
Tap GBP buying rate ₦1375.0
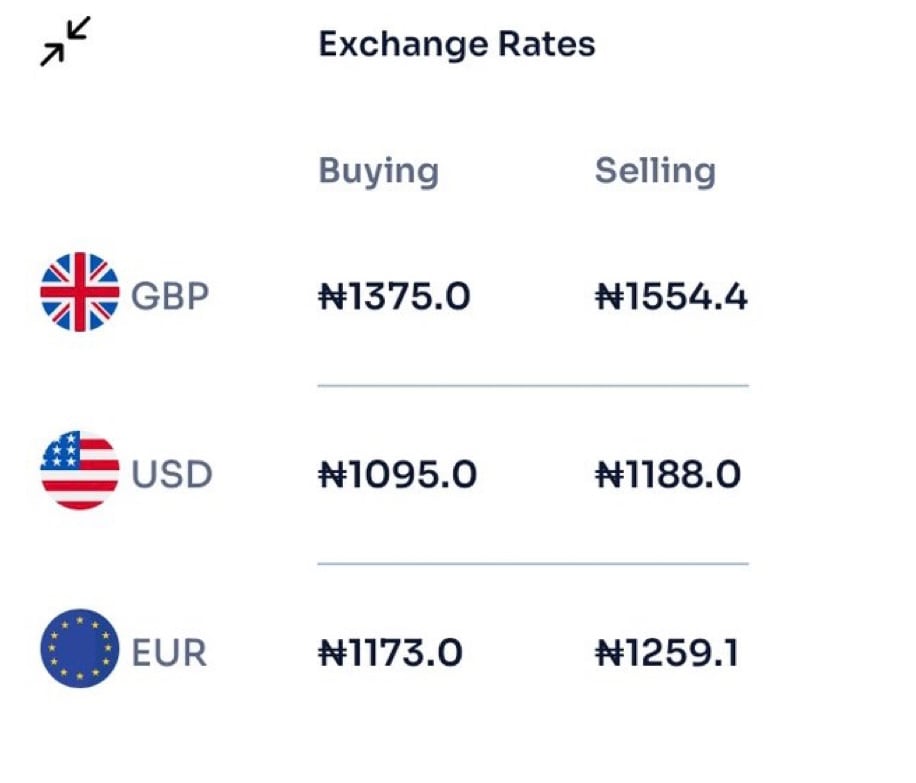coord(394,297)
